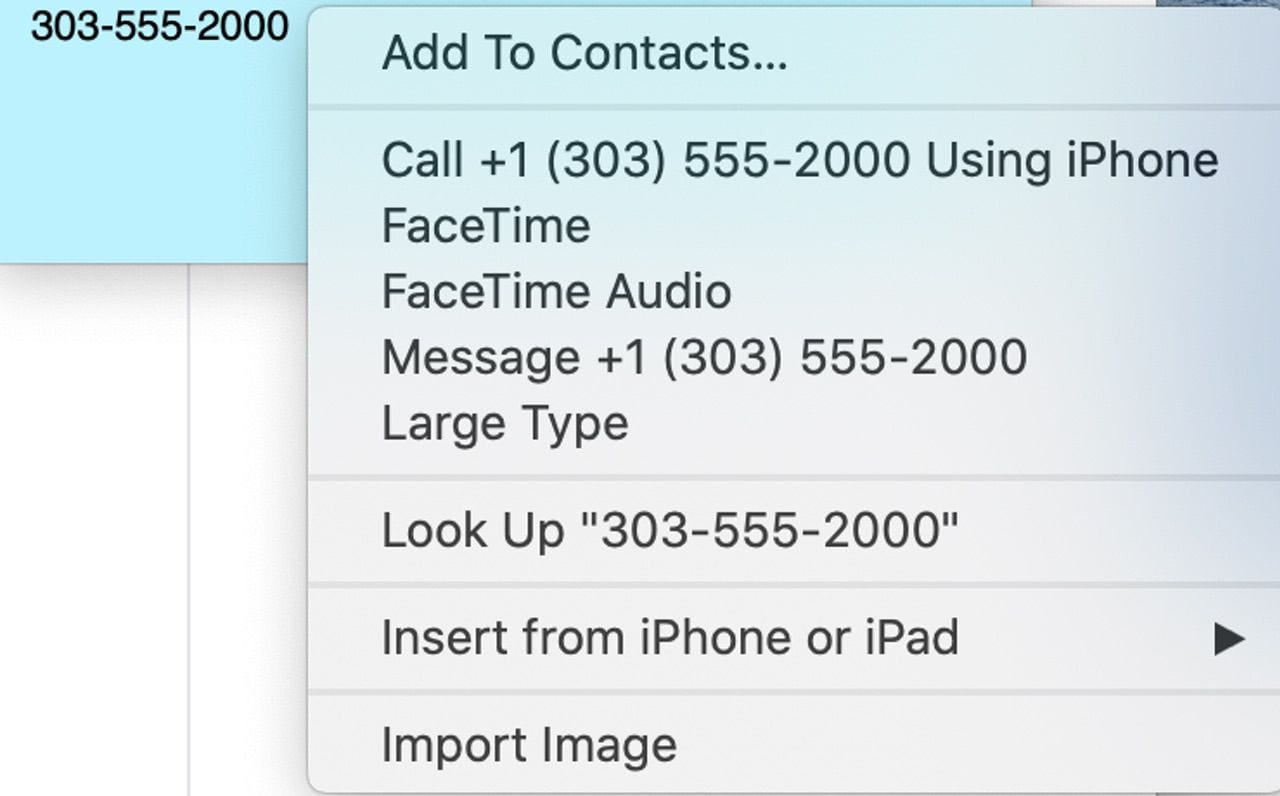Place an audio-only FaceTime call
The height and width of the screenshot is (796, 1280).
point(556,292)
